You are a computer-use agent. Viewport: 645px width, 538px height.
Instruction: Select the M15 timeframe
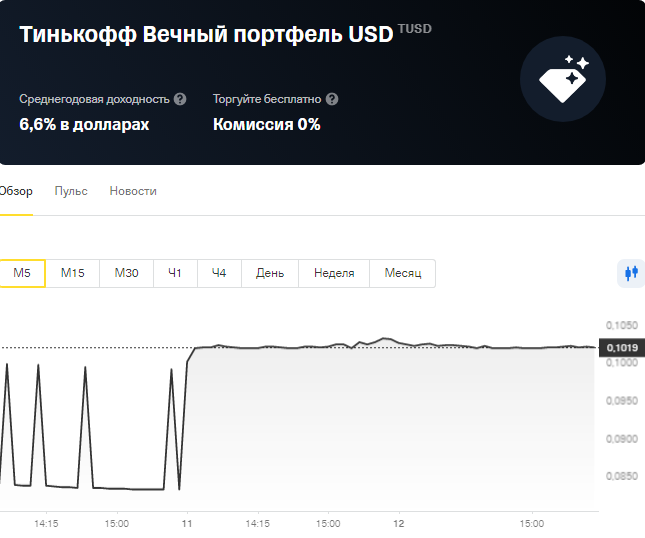click(x=72, y=273)
